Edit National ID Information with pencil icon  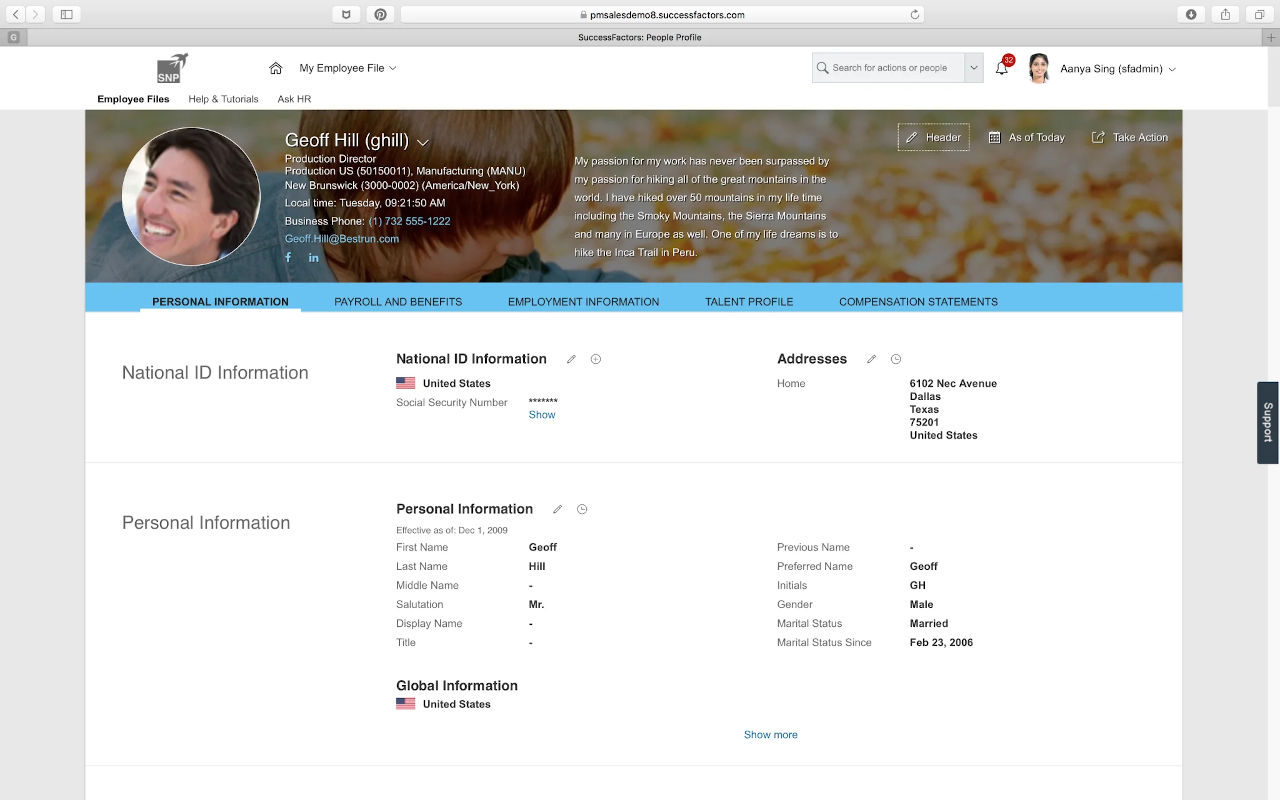point(569,359)
